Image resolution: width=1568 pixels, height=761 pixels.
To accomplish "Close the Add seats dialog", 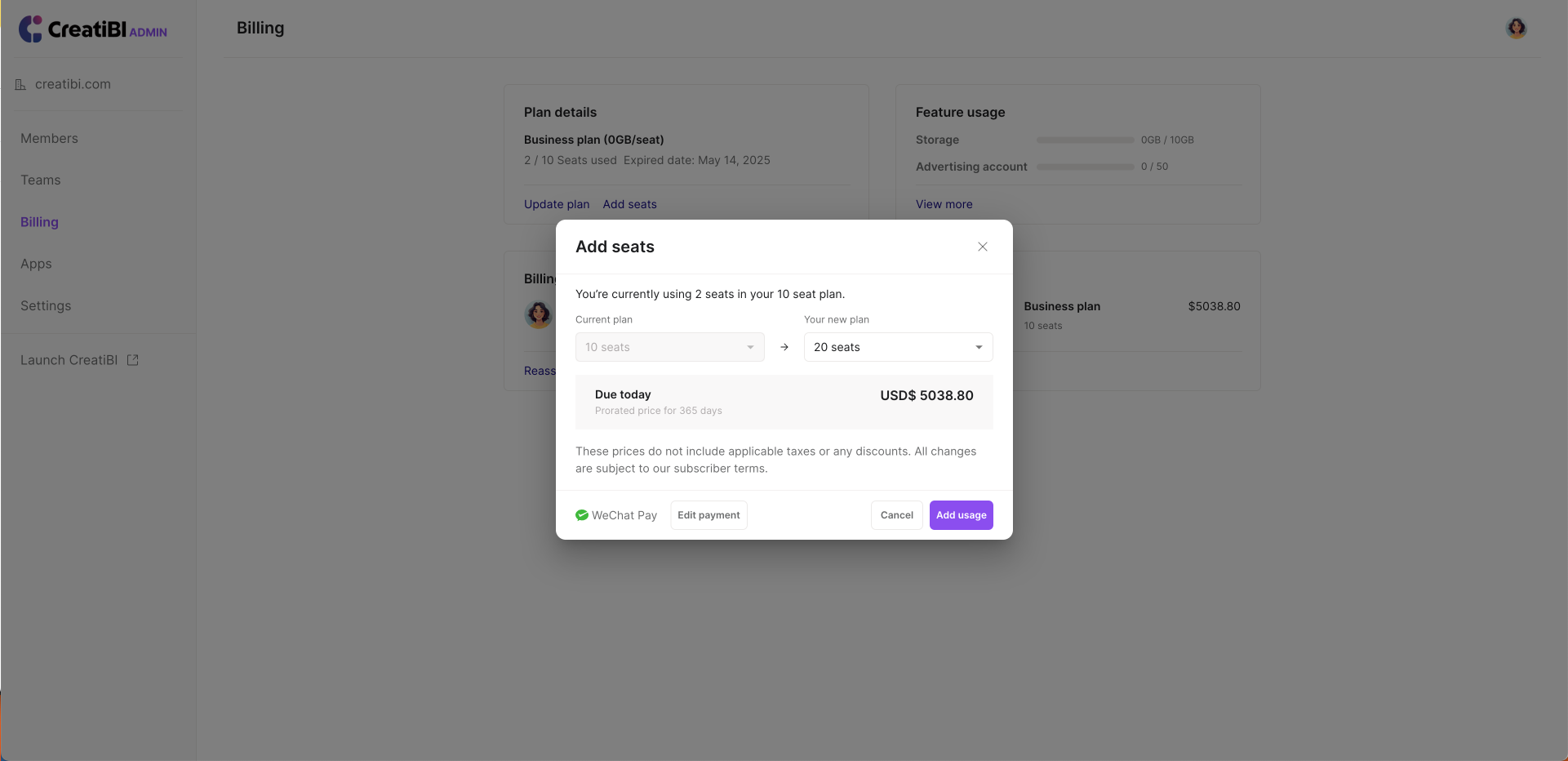I will (983, 247).
